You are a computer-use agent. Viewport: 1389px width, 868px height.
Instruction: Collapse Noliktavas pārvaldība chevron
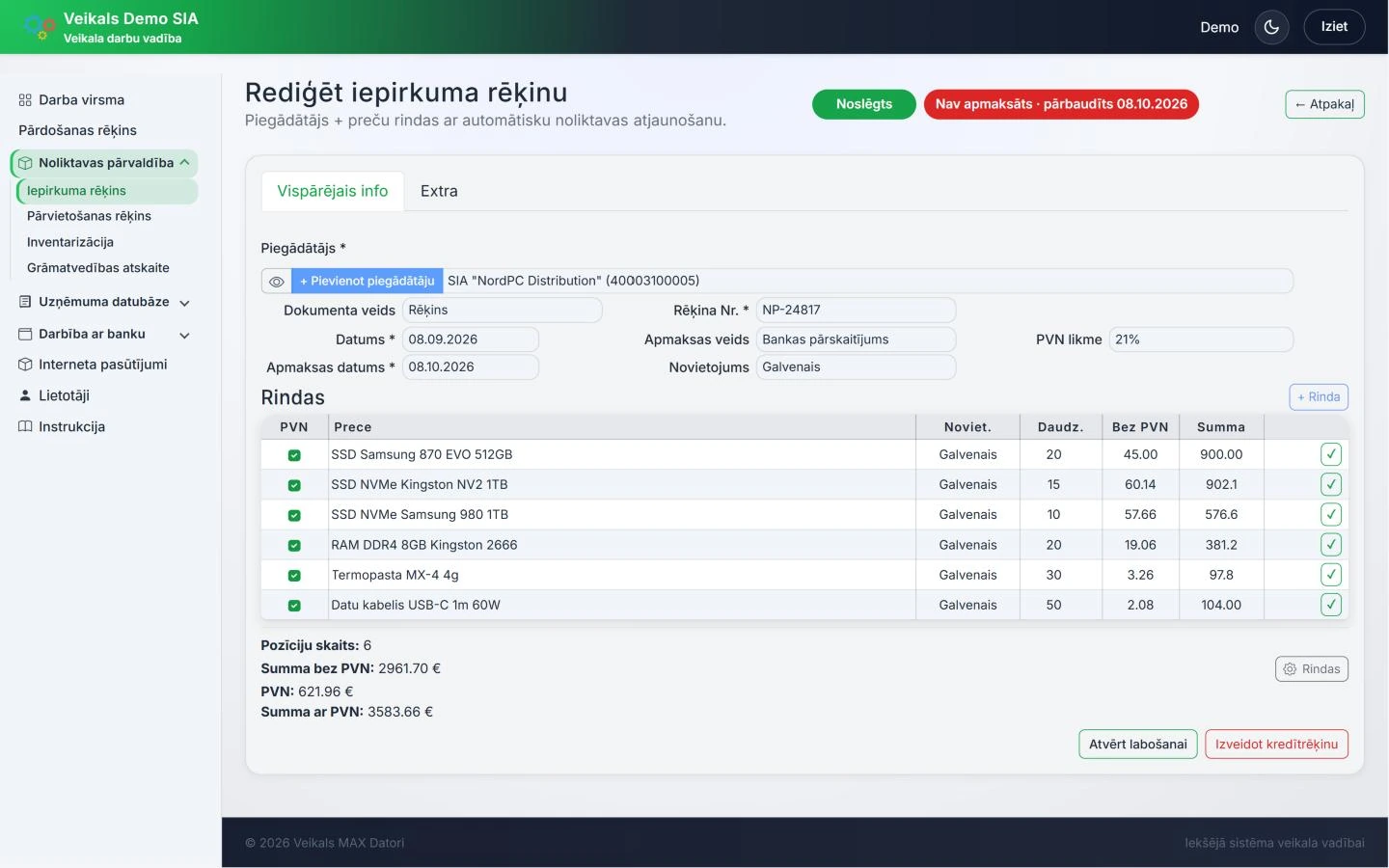(184, 162)
